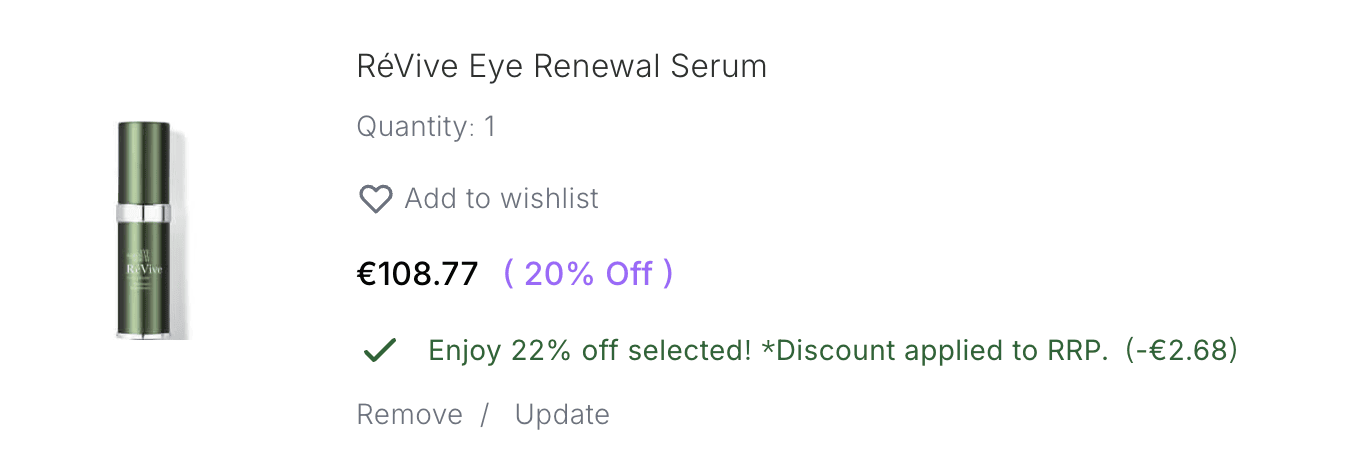Image resolution: width=1372 pixels, height=466 pixels.
Task: Click the heart wishlist icon
Action: (x=375, y=199)
